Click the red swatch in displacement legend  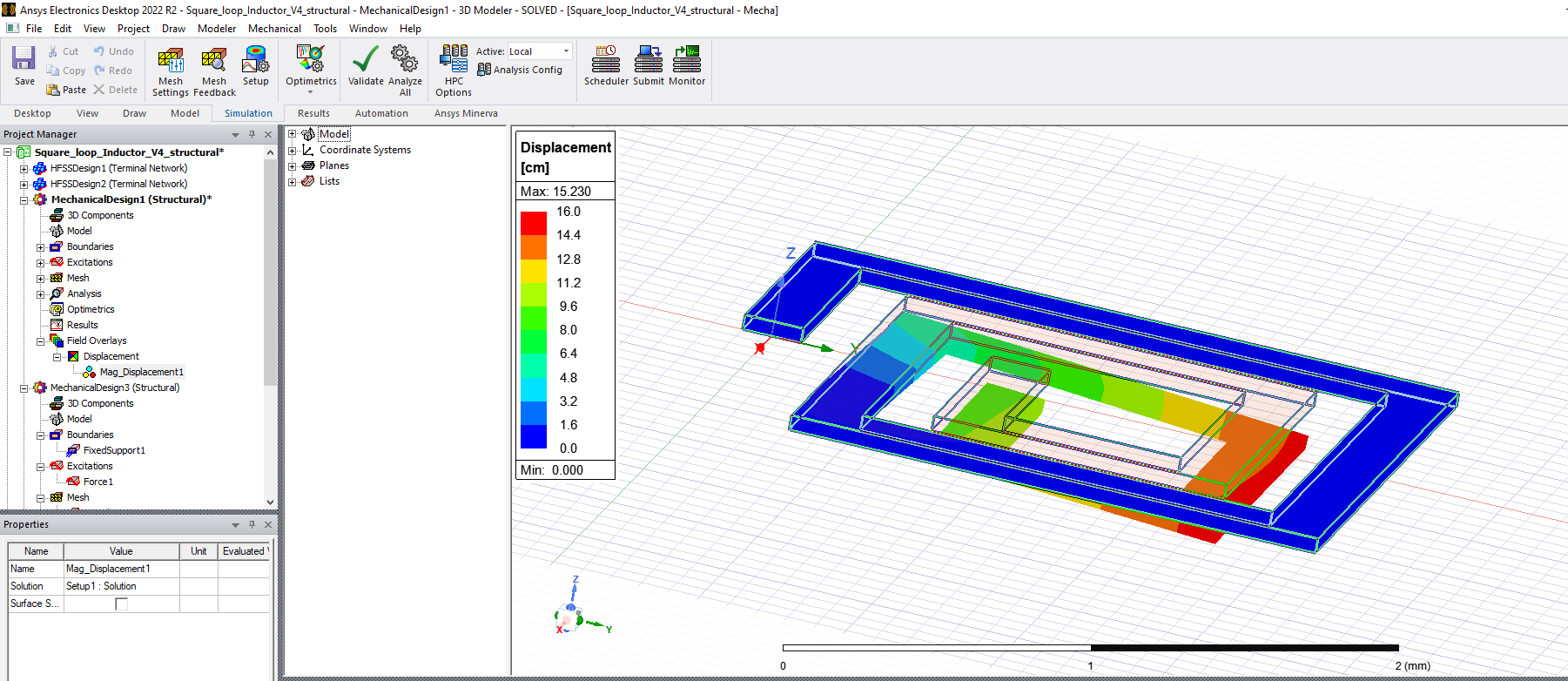click(x=533, y=223)
